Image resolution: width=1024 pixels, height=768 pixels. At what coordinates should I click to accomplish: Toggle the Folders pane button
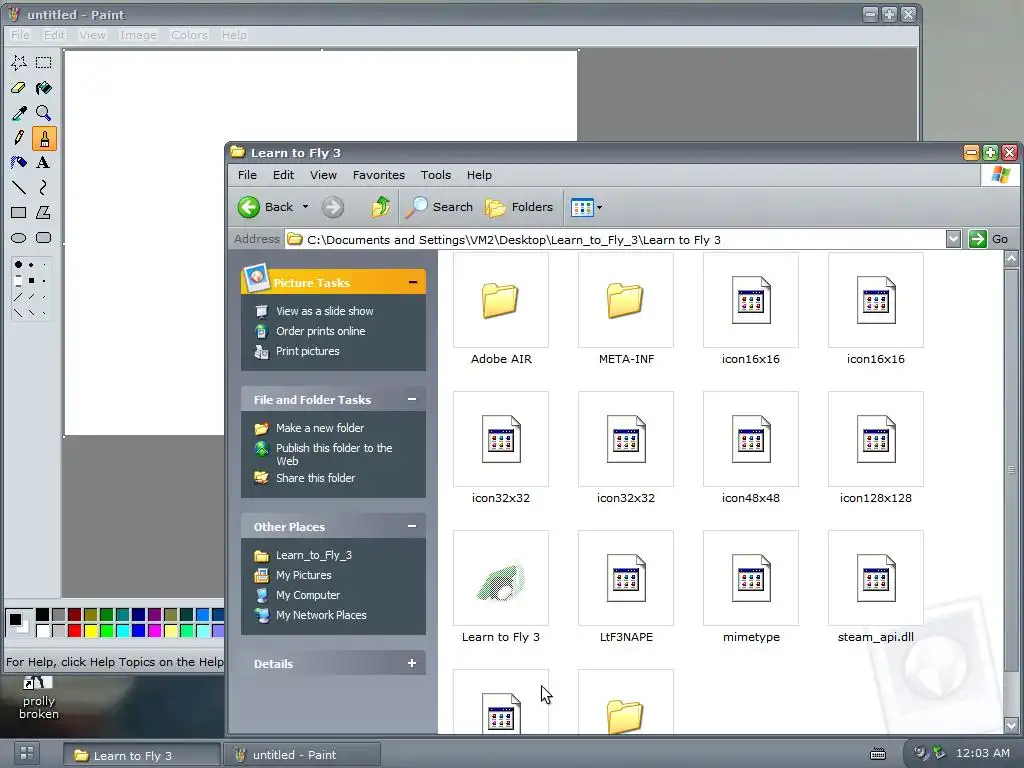coord(519,207)
